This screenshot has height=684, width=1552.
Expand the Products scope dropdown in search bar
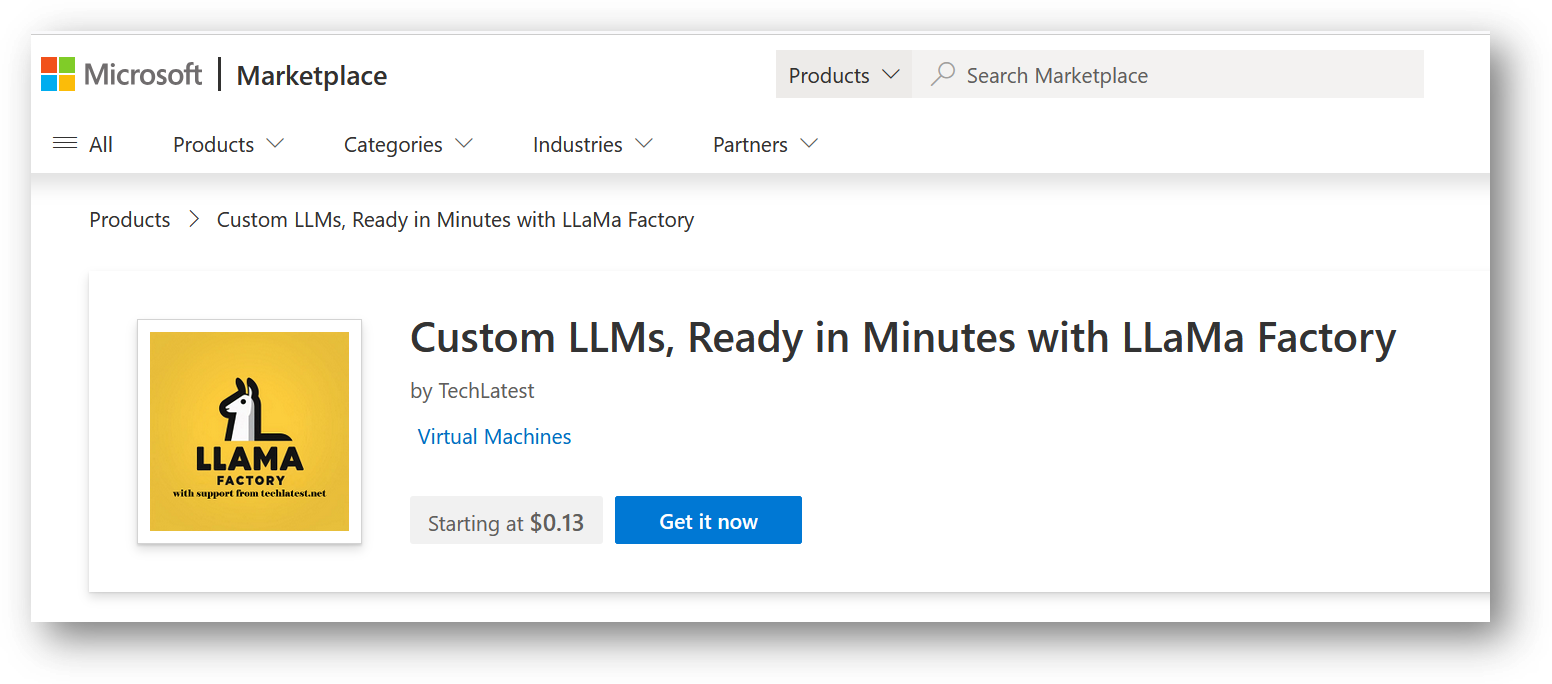[x=843, y=74]
